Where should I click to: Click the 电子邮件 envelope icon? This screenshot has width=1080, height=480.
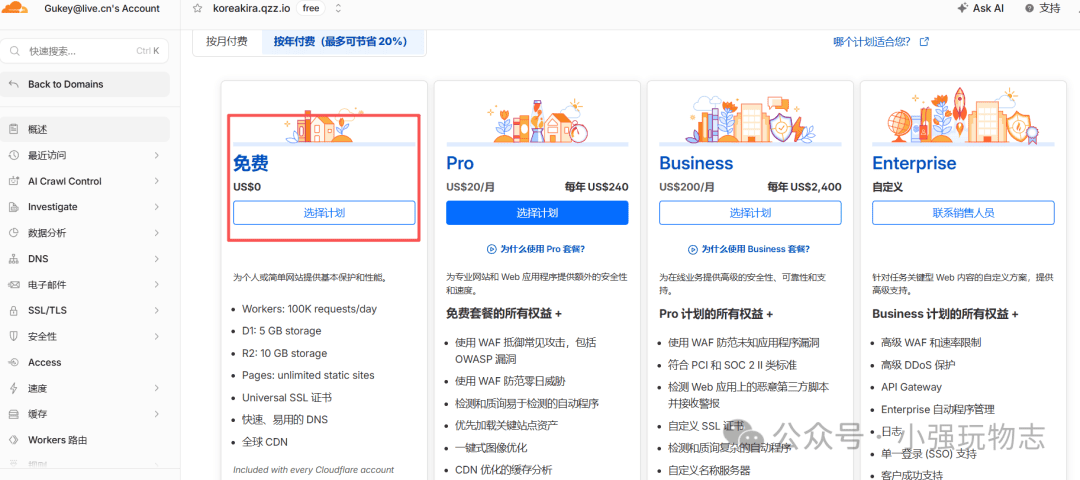[14, 284]
